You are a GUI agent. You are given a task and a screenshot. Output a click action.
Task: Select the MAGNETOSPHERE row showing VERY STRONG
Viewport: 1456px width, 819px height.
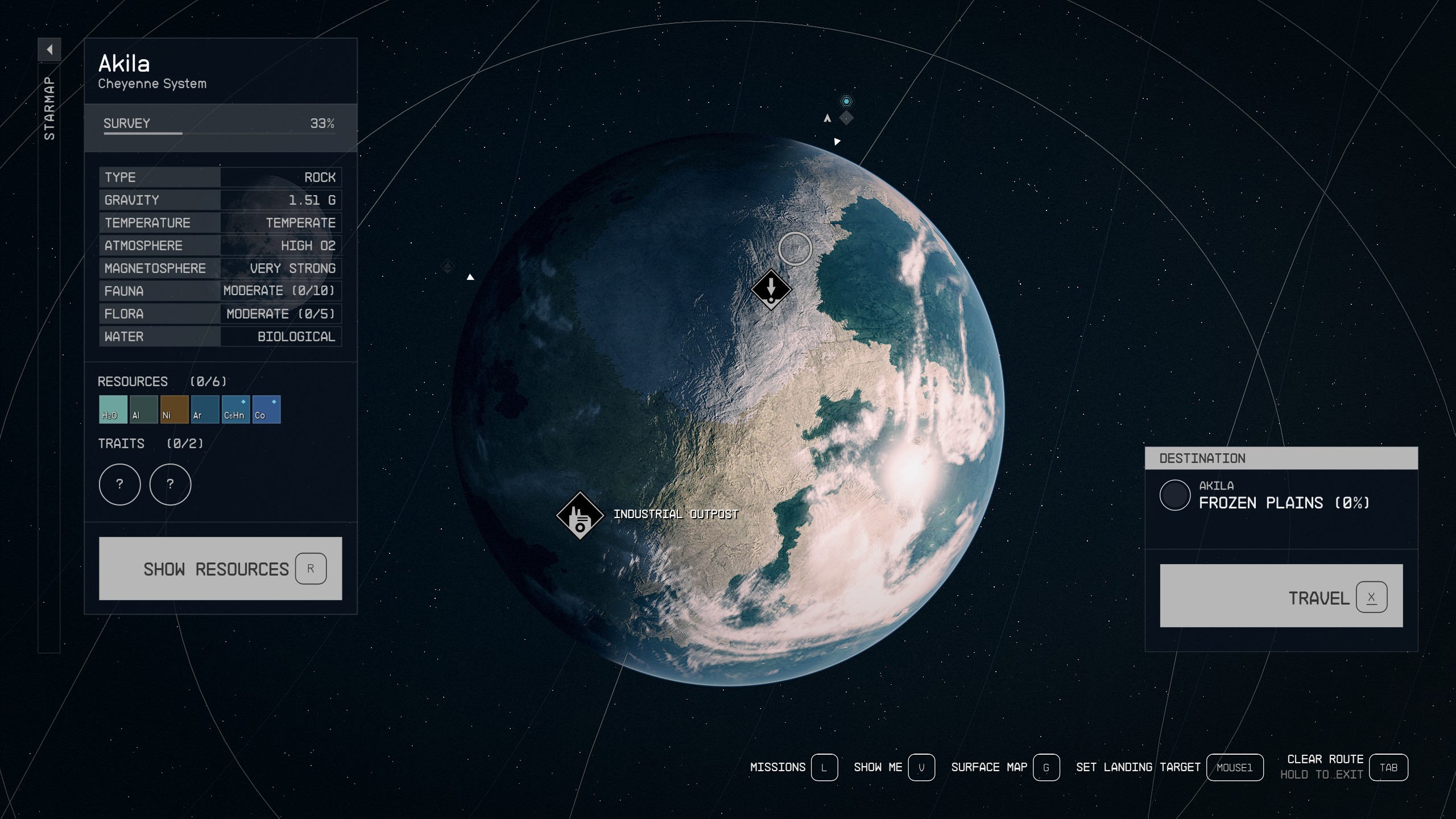pyautogui.click(x=220, y=268)
